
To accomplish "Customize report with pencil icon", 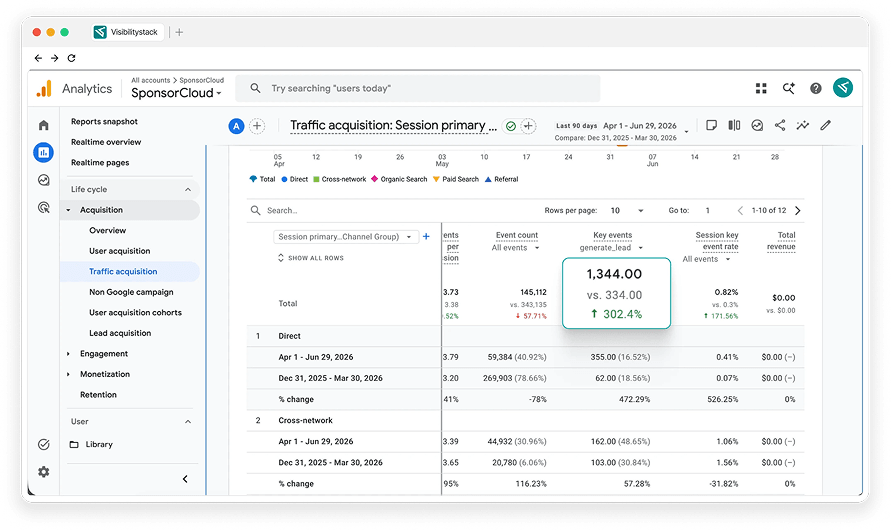I will click(x=825, y=125).
